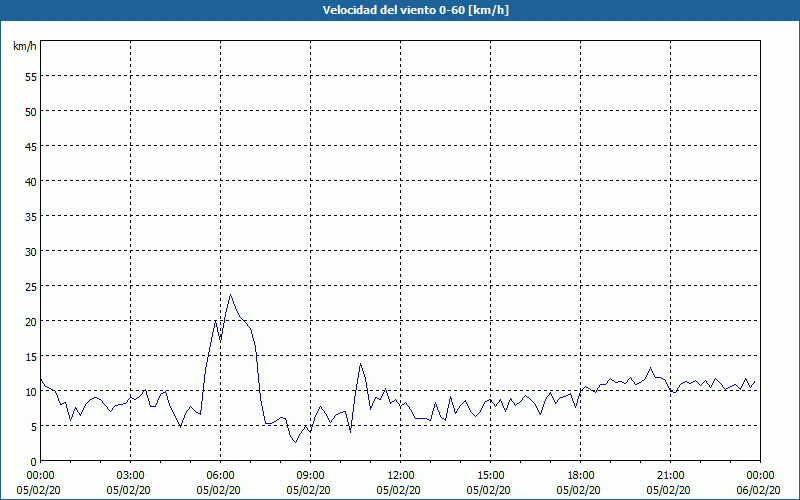The width and height of the screenshot is (800, 500).
Task: Click the lowest wind dip near 08:30
Action: [x=295, y=442]
